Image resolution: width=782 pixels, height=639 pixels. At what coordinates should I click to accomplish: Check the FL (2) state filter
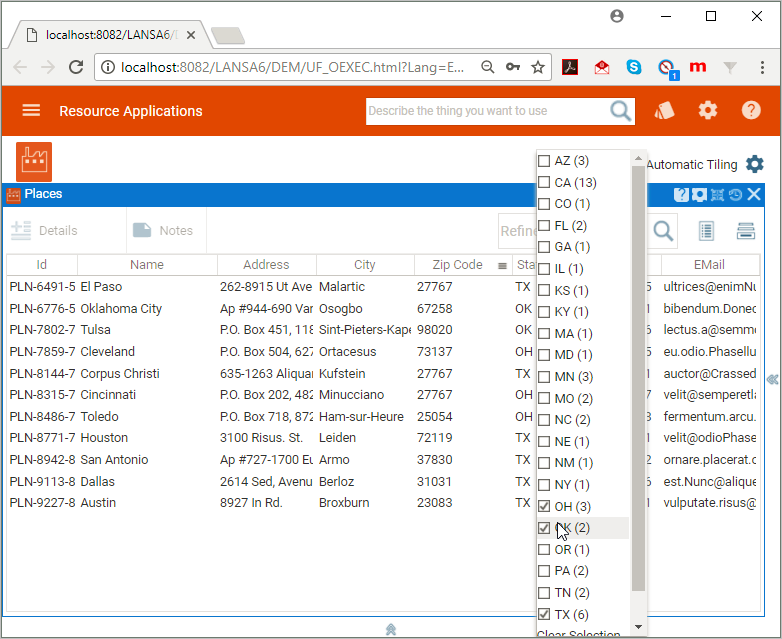[544, 225]
